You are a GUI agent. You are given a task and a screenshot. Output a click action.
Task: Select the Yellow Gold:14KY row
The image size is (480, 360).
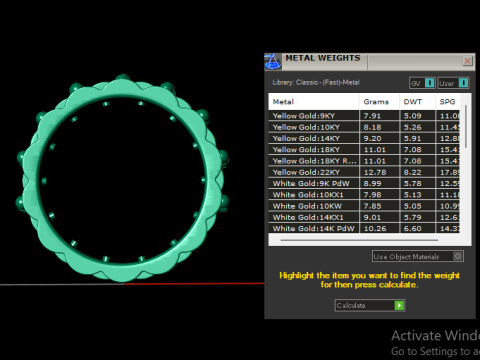(364, 138)
